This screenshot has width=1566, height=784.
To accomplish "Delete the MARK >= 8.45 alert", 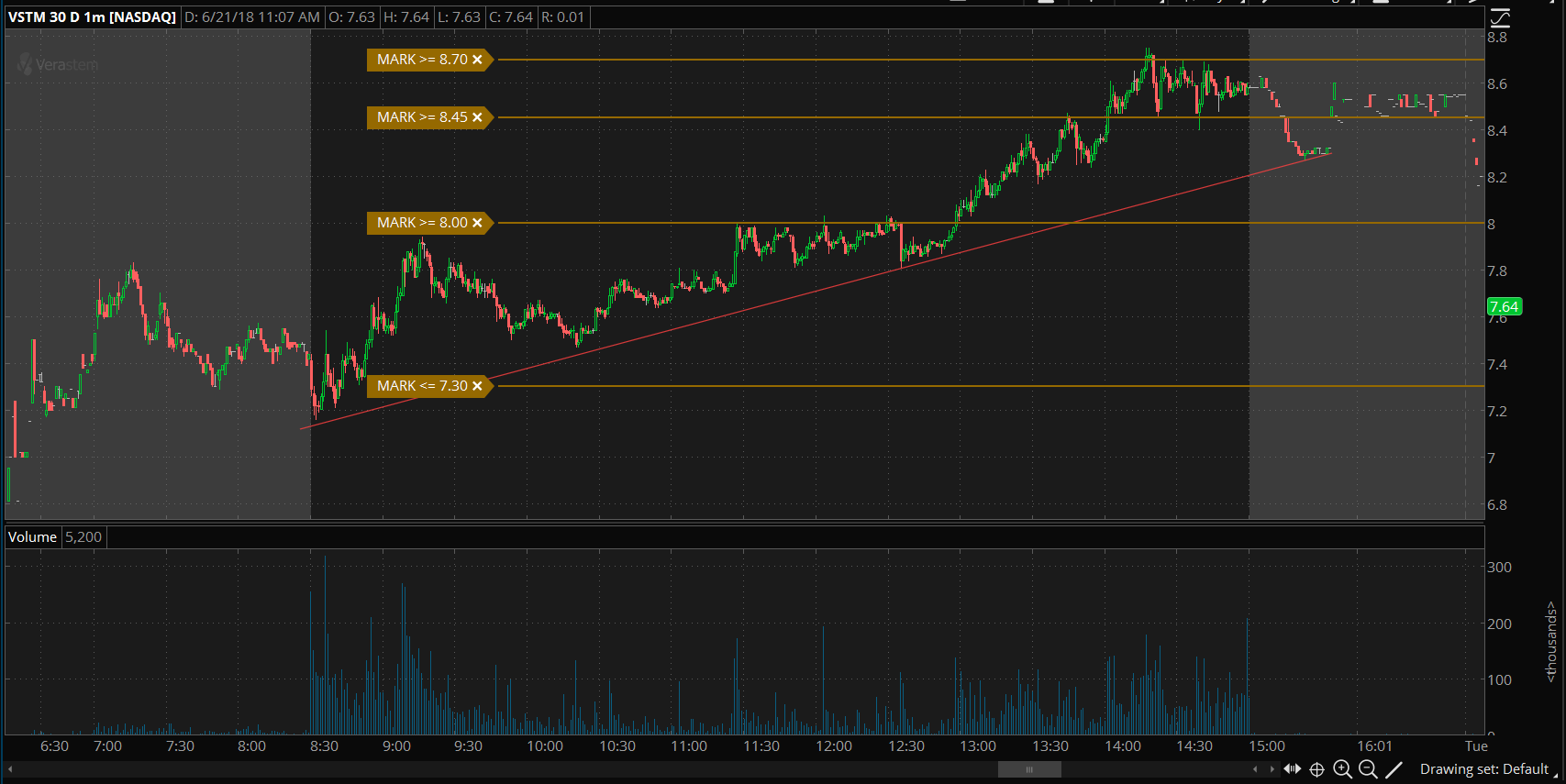I will click(477, 117).
